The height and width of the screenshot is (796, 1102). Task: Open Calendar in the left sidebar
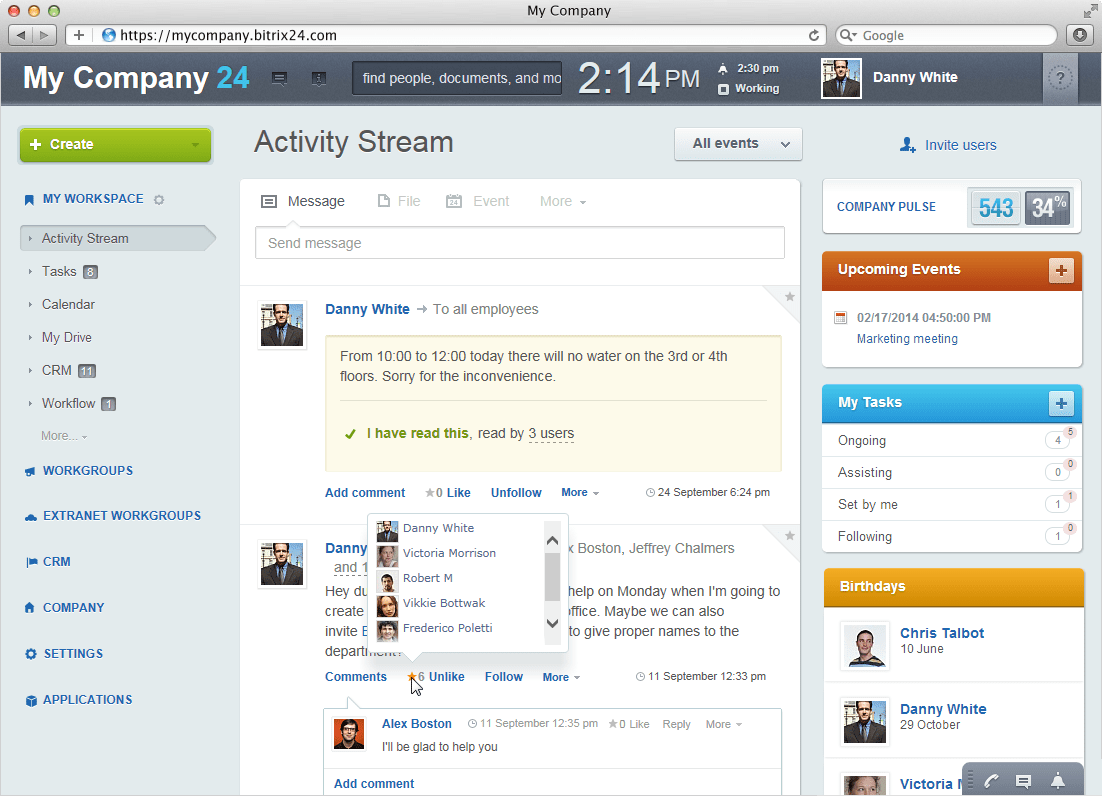(68, 305)
